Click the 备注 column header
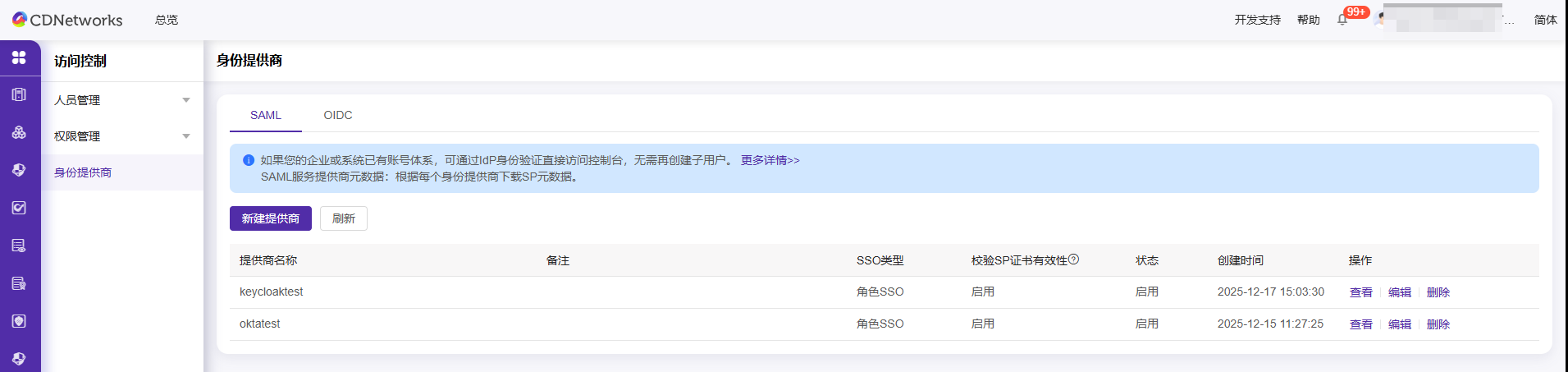 coord(558,260)
